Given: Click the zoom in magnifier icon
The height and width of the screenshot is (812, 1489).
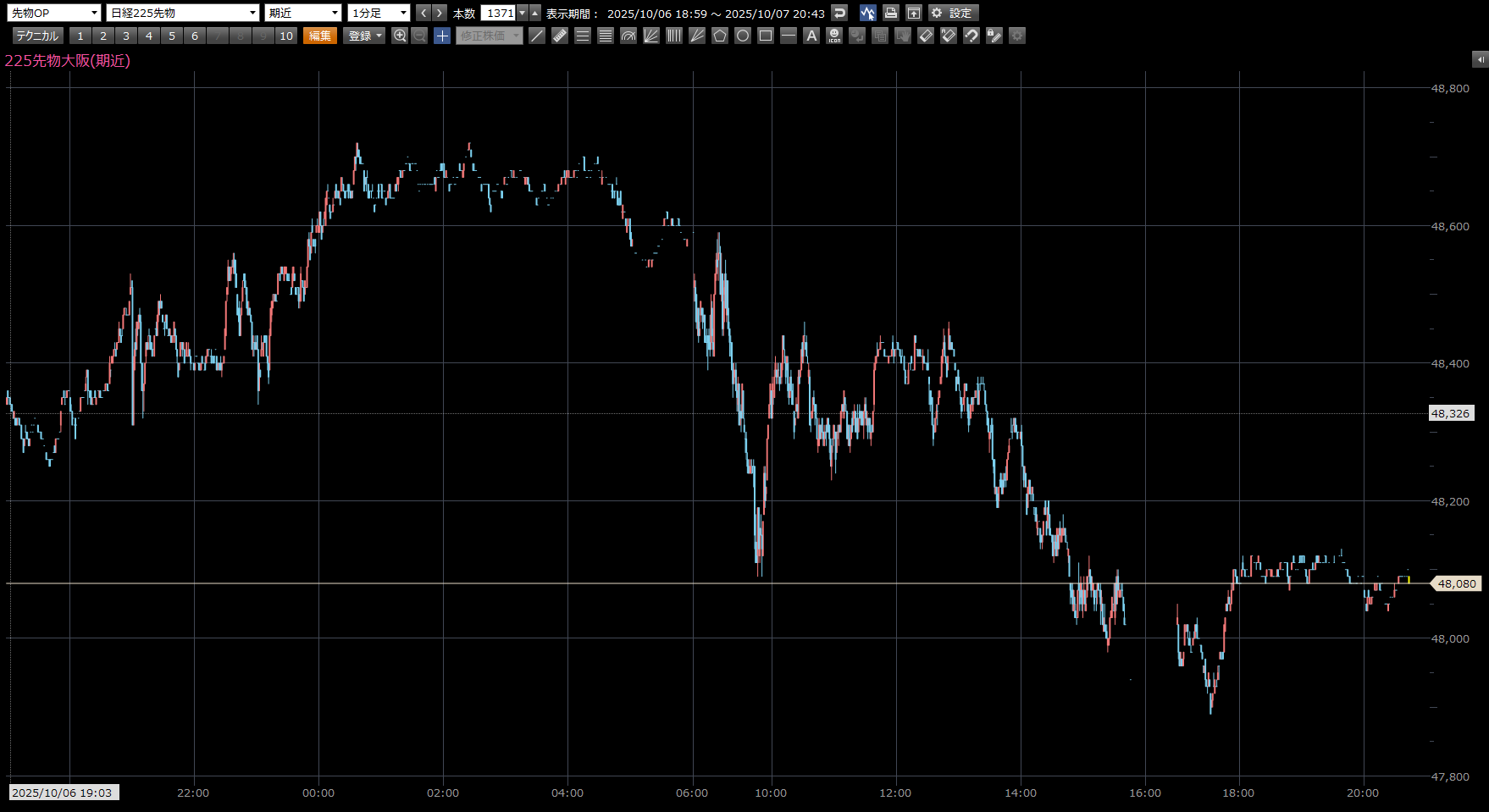Looking at the screenshot, I should tap(400, 36).
